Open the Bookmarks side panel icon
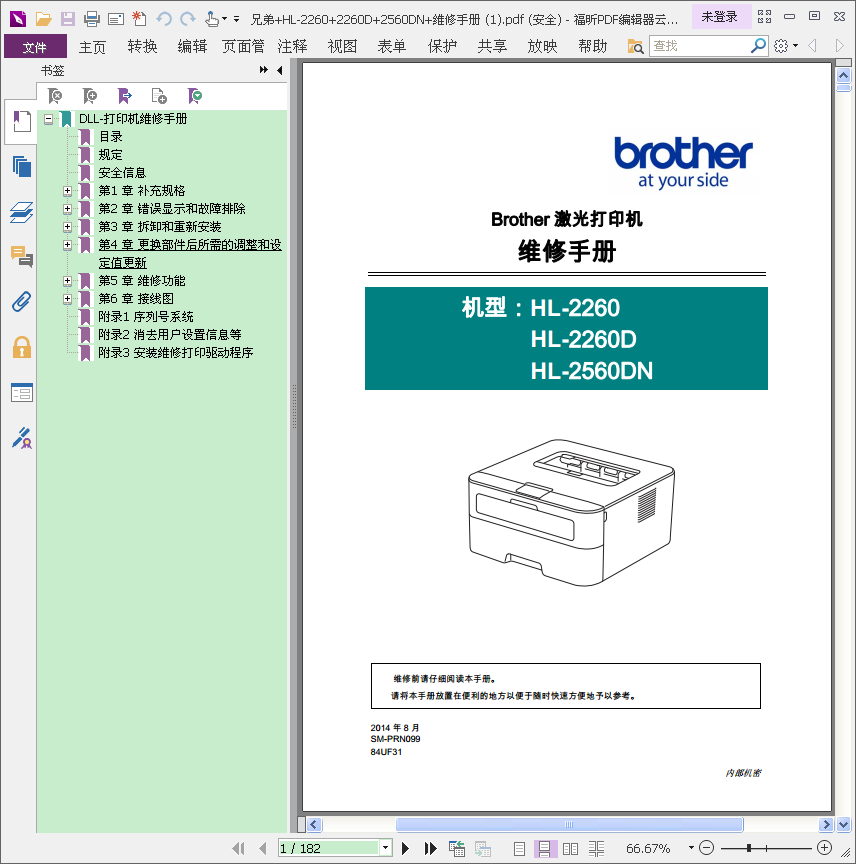 (x=21, y=121)
